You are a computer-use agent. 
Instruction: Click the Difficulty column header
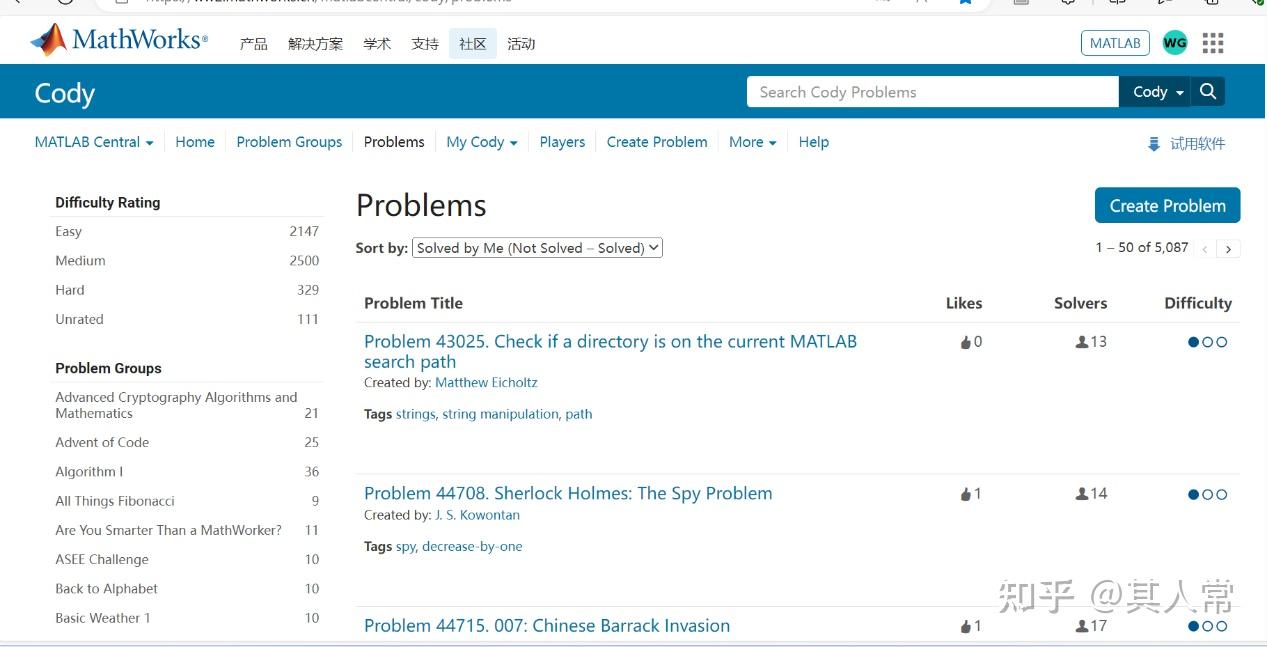1198,303
